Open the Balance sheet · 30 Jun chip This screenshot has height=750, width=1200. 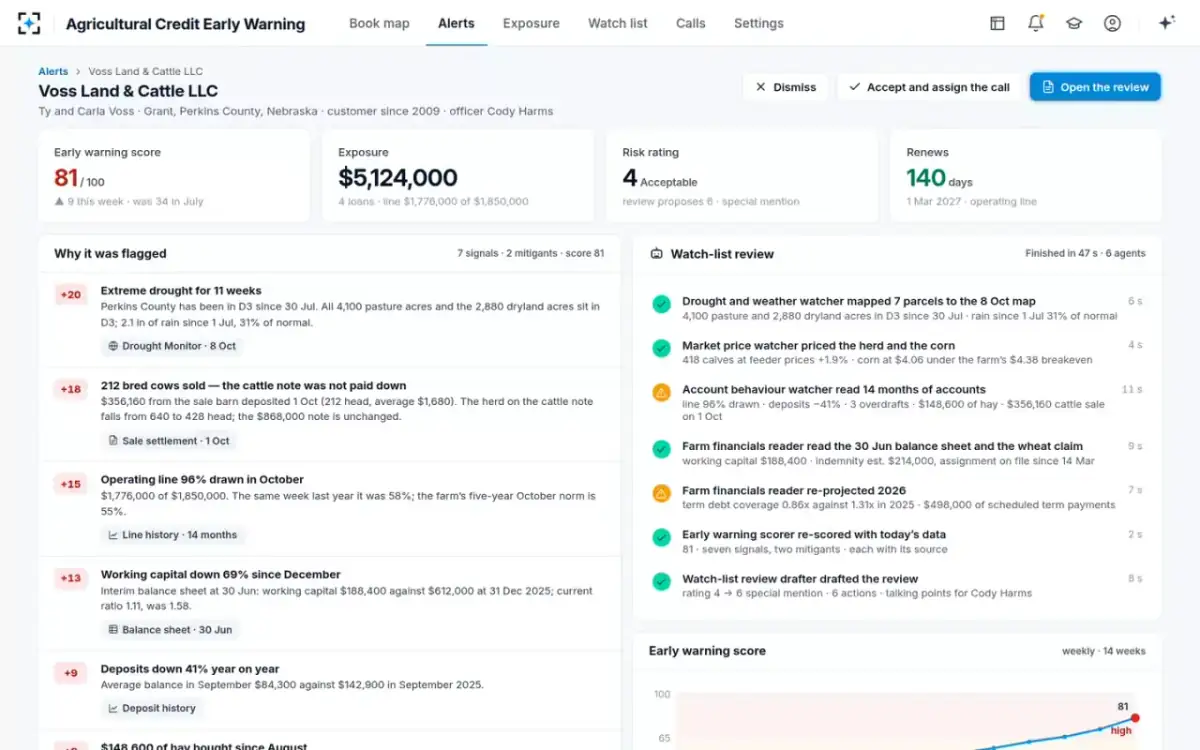coord(170,630)
